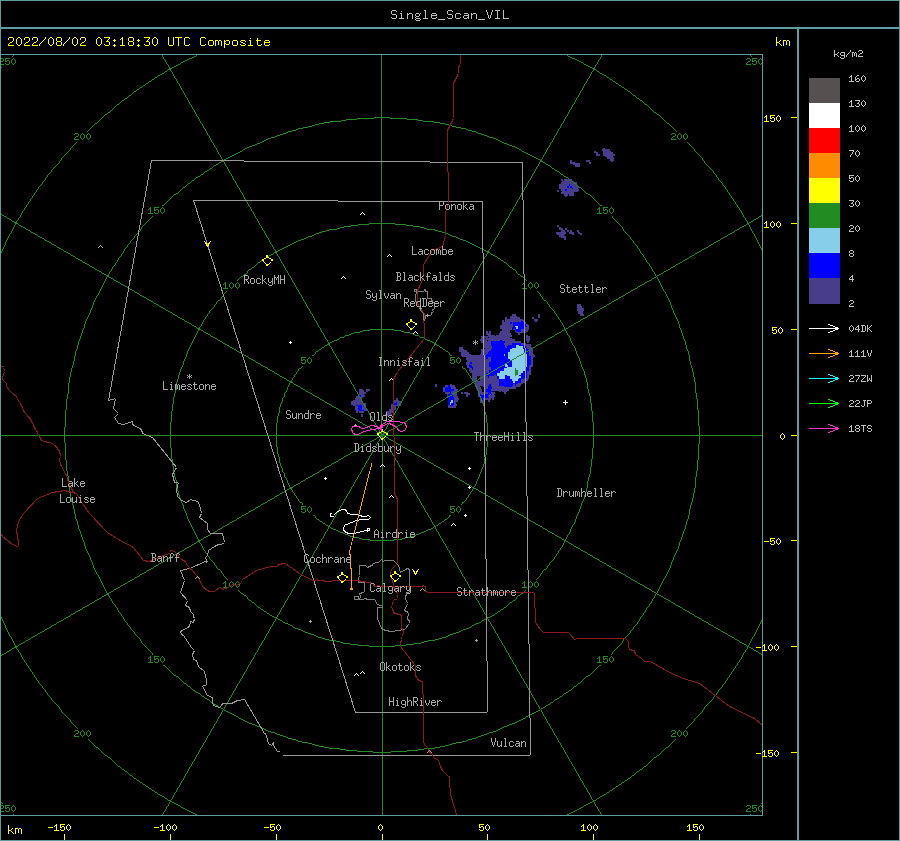Click the 2022/08/02 03:18:30 UTC Composite timestamp

click(138, 42)
